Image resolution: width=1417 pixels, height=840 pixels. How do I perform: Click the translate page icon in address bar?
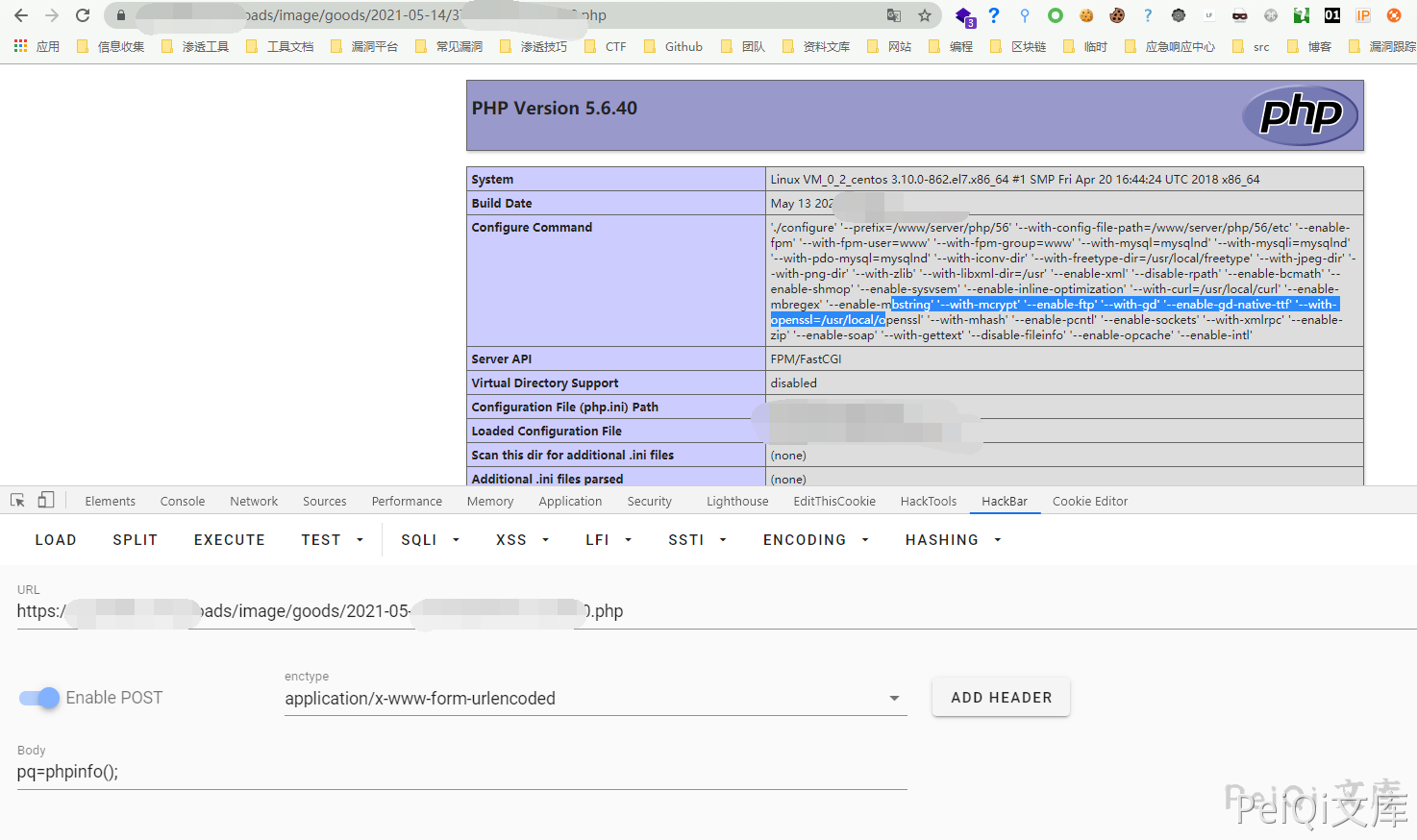(x=894, y=15)
